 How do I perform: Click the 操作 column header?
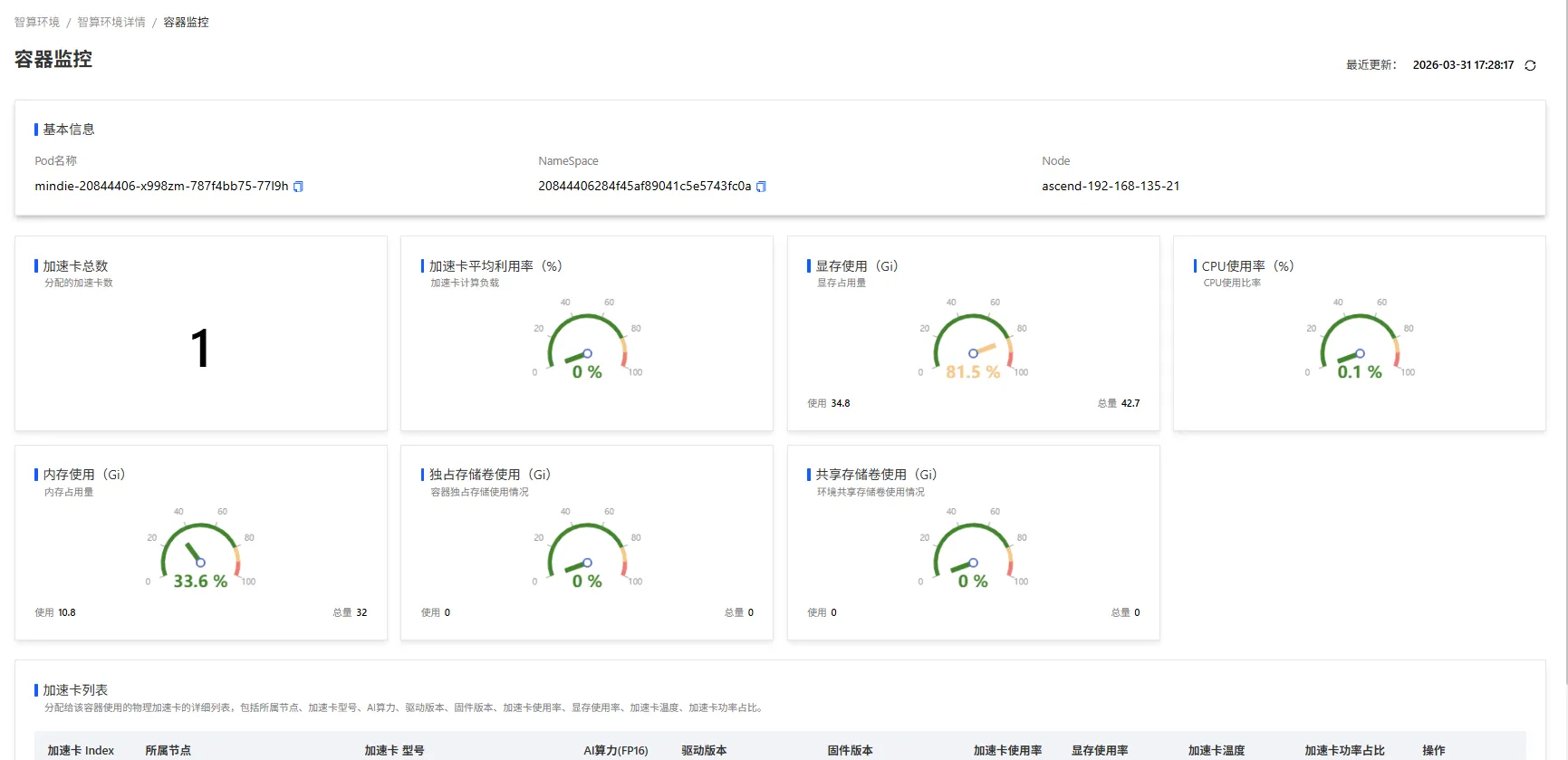pos(1433,750)
